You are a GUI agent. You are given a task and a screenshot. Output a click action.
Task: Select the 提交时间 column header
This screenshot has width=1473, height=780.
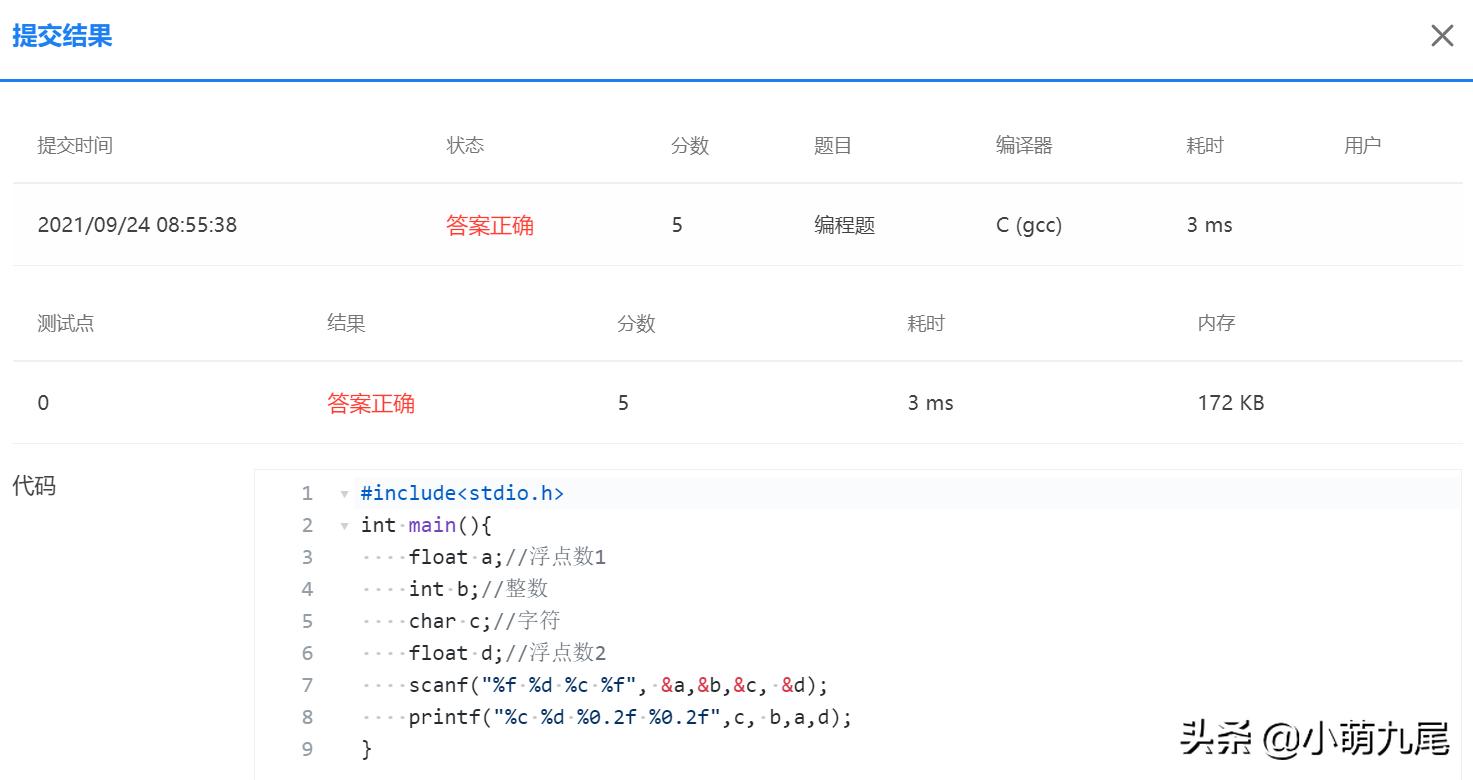click(x=75, y=145)
